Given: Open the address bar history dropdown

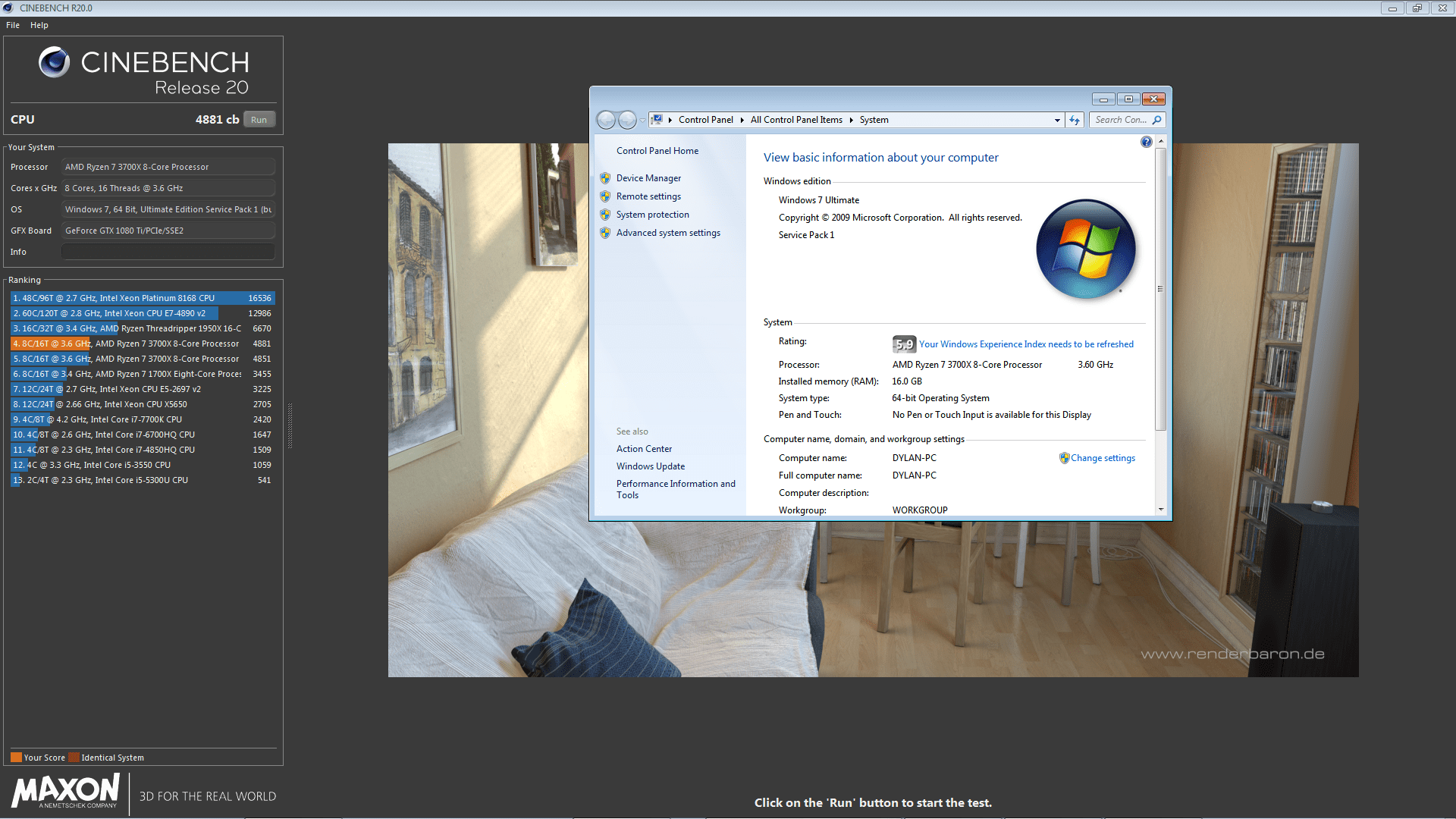Looking at the screenshot, I should point(1057,120).
